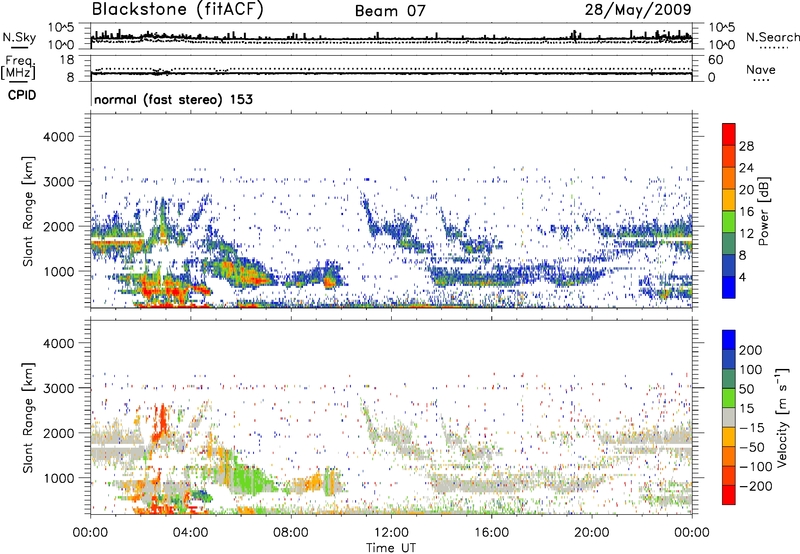The image size is (800, 554).
Task: Click the '28' tick on Power scale
Action: [746, 146]
